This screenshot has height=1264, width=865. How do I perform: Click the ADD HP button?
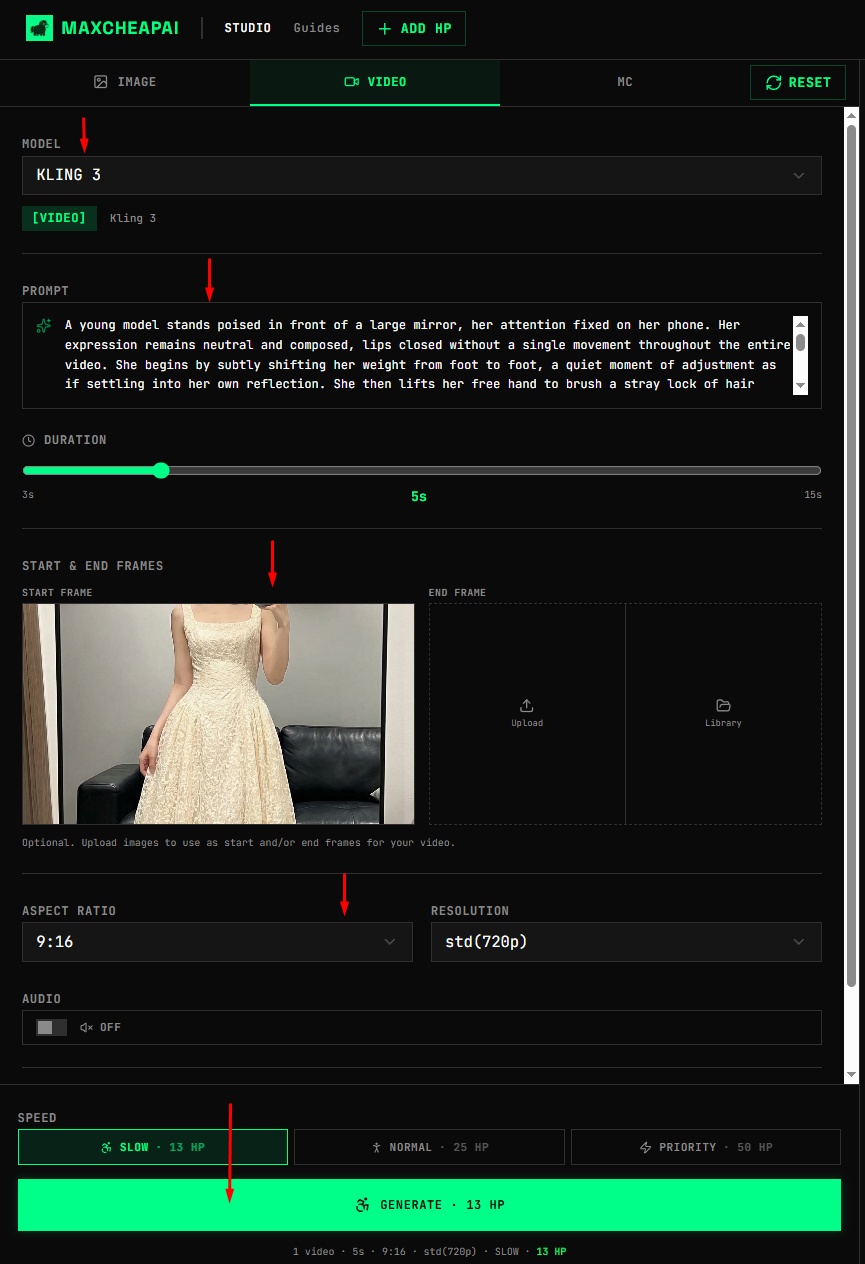(413, 28)
